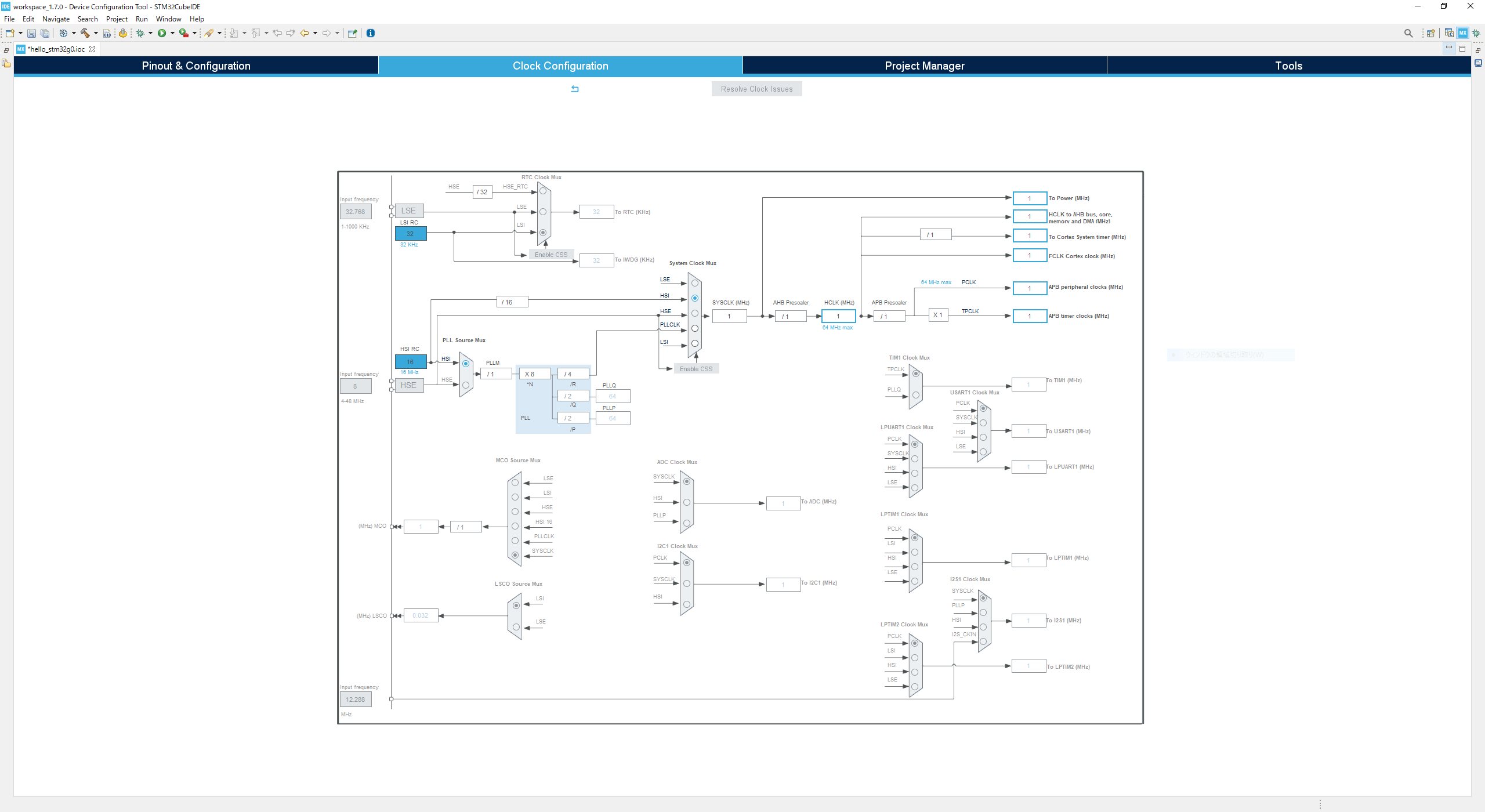Click the HSE oscillator block
The image size is (1485, 812).
409,385
